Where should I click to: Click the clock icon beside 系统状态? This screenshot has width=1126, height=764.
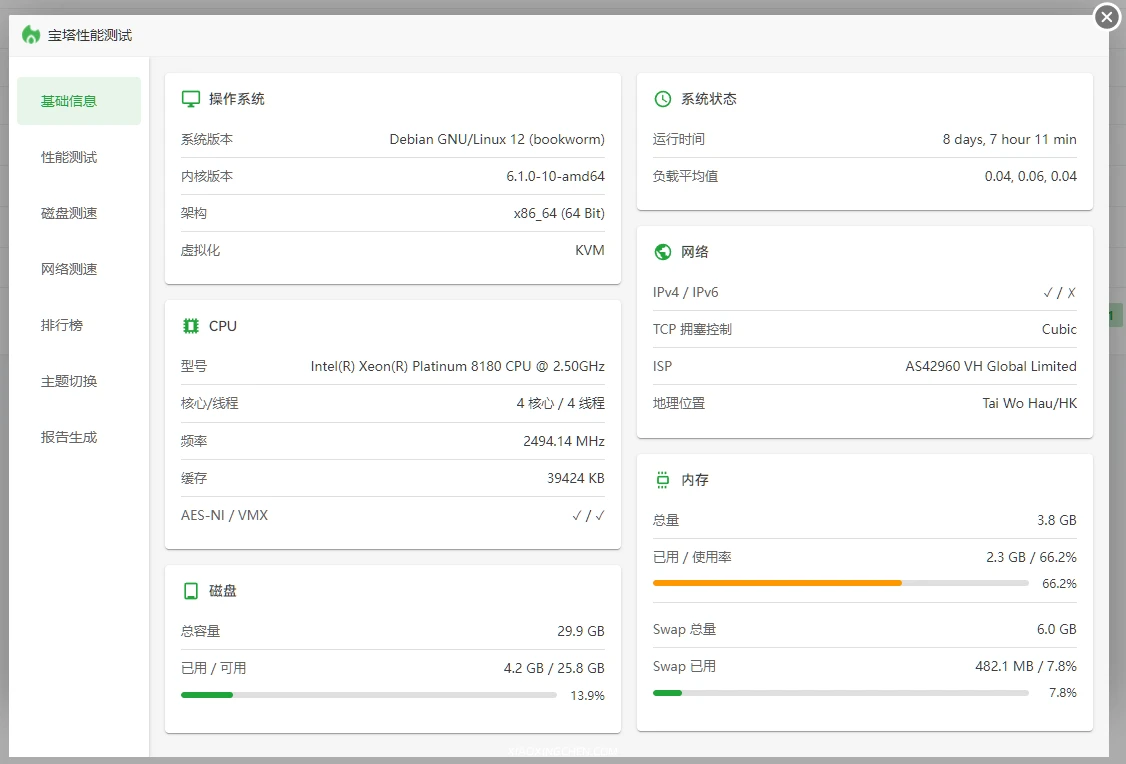coord(662,99)
